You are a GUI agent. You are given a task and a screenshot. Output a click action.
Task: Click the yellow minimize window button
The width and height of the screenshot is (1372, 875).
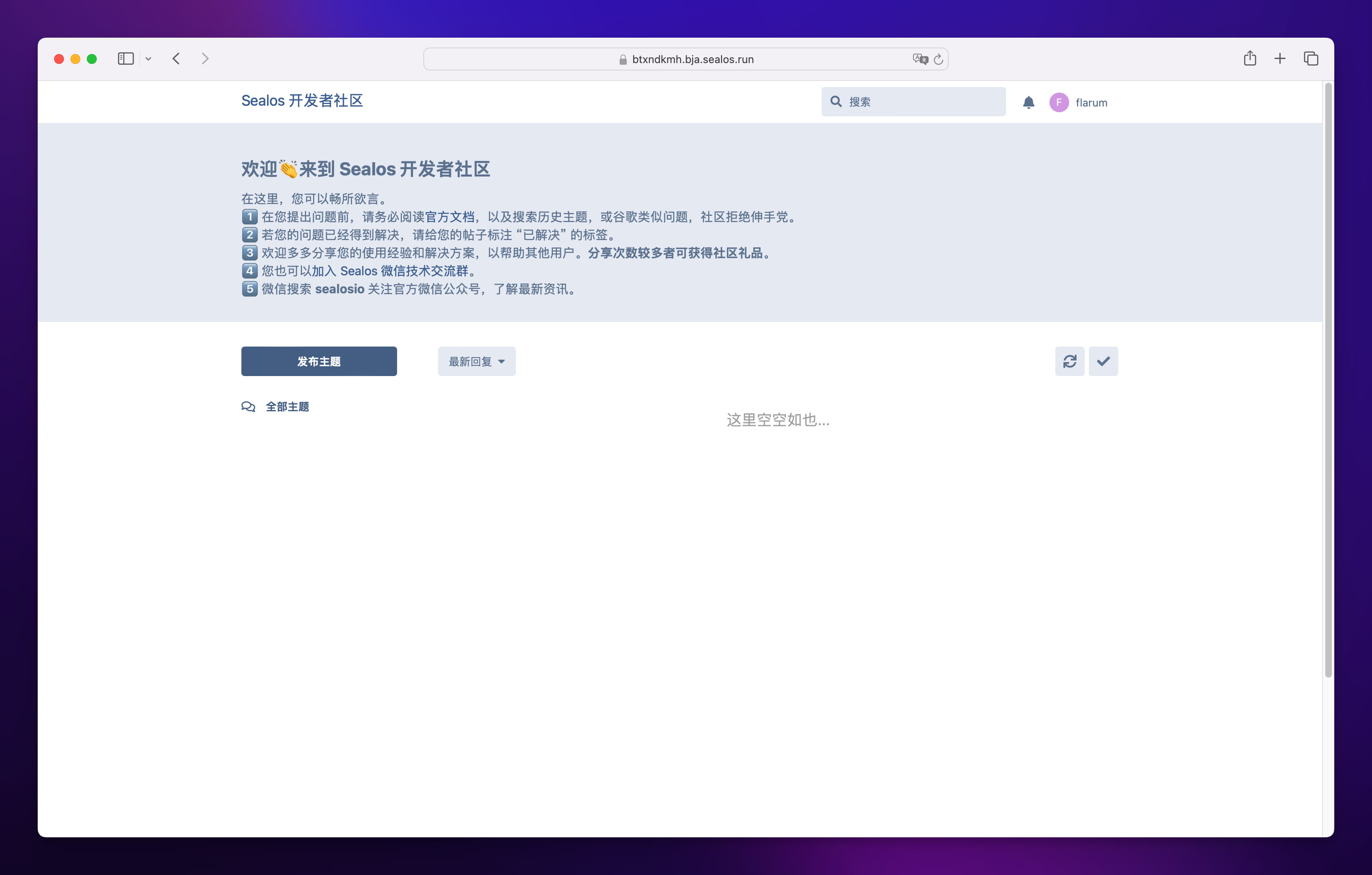point(75,59)
